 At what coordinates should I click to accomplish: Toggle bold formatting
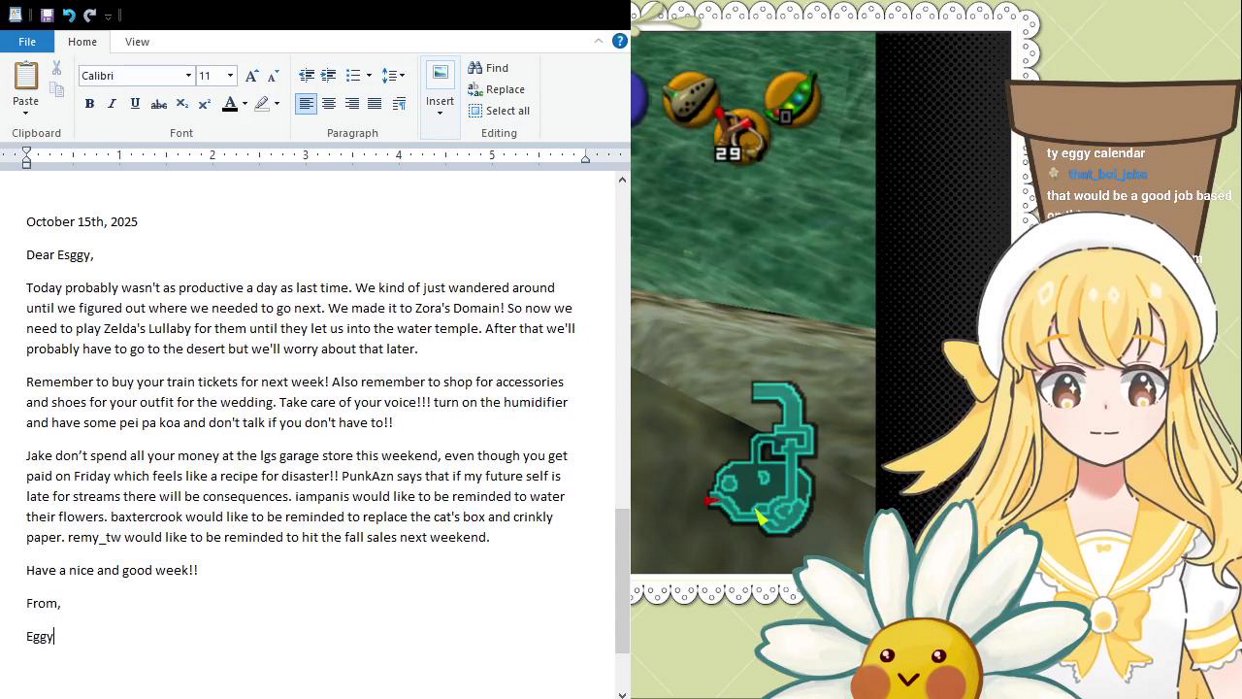[x=89, y=104]
